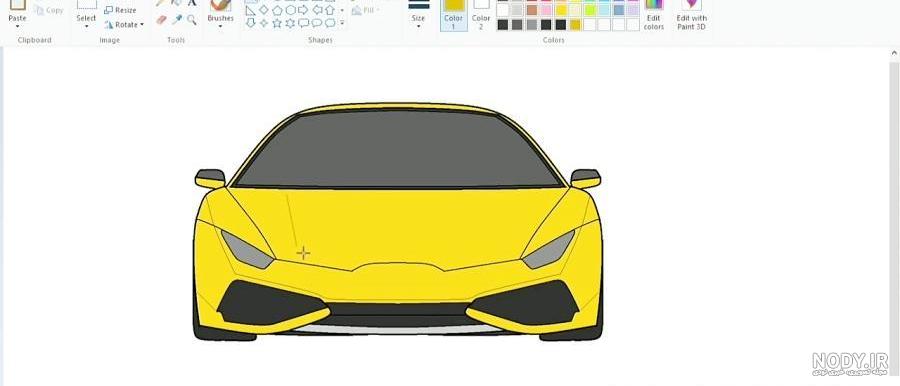Viewport: 900px width, 386px height.
Task: Pick the Color picker eyedropper tool
Action: (x=177, y=20)
